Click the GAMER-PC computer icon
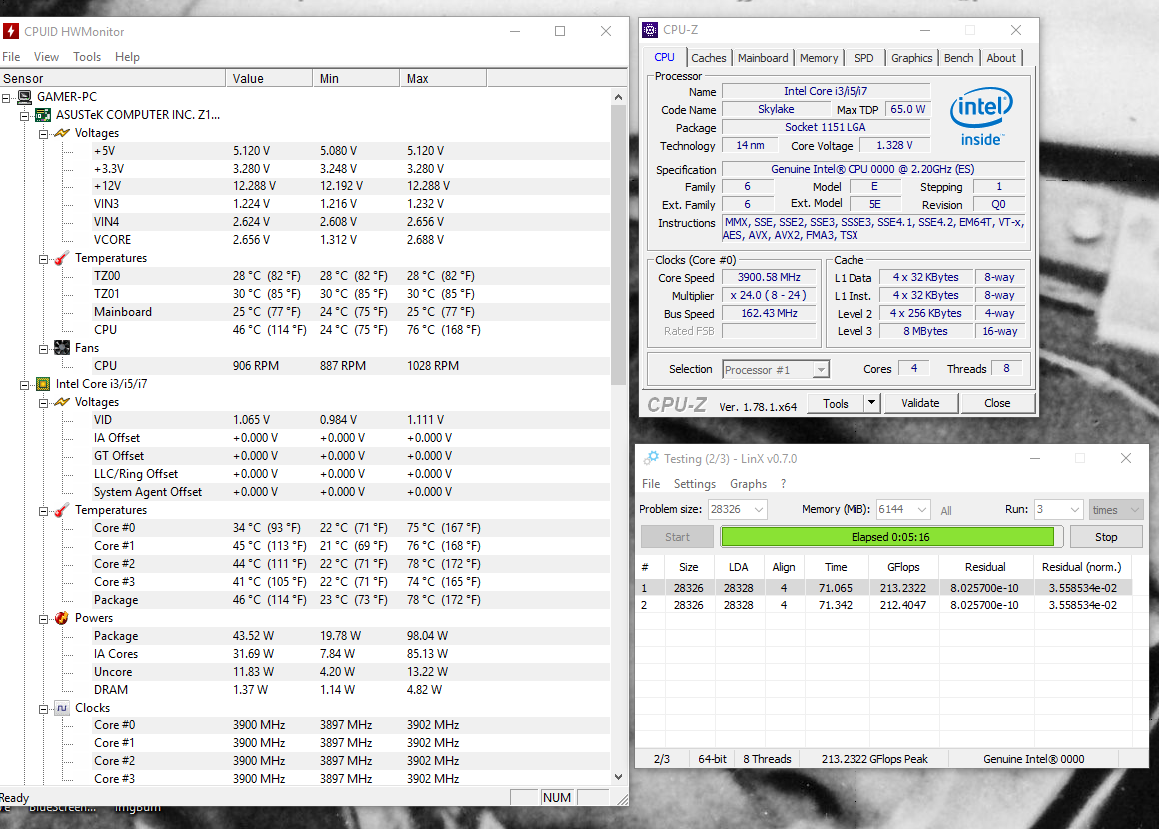 (24, 97)
